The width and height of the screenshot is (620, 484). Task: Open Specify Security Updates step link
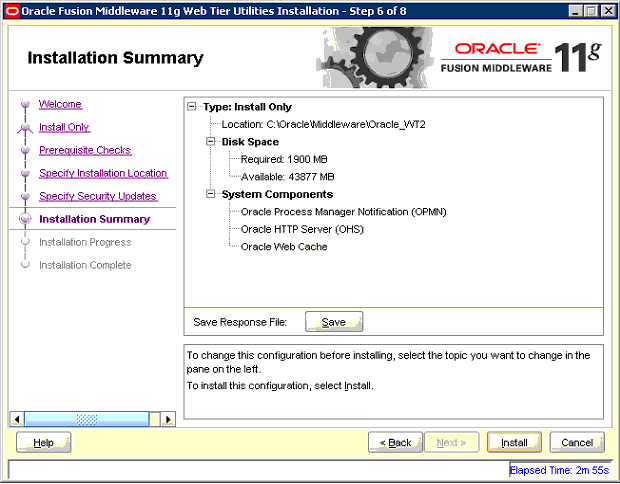click(x=98, y=196)
